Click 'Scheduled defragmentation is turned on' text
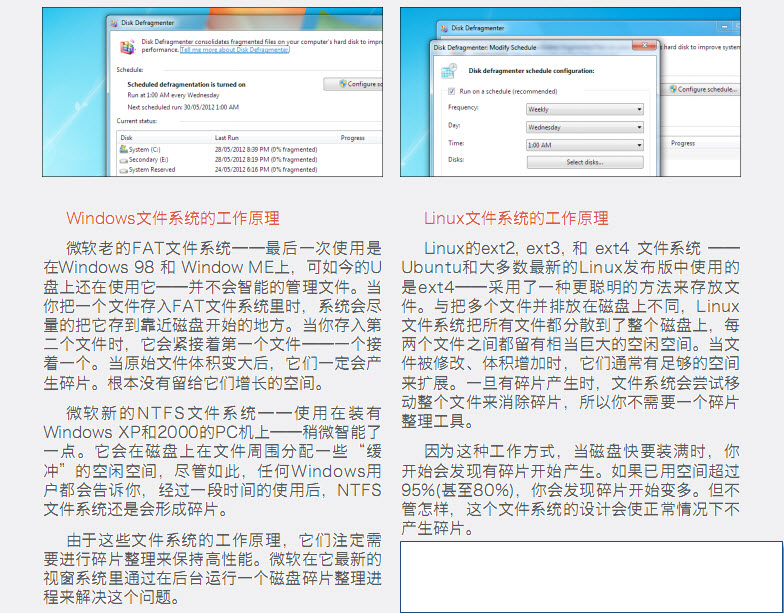The height and width of the screenshot is (613, 784). (x=186, y=84)
